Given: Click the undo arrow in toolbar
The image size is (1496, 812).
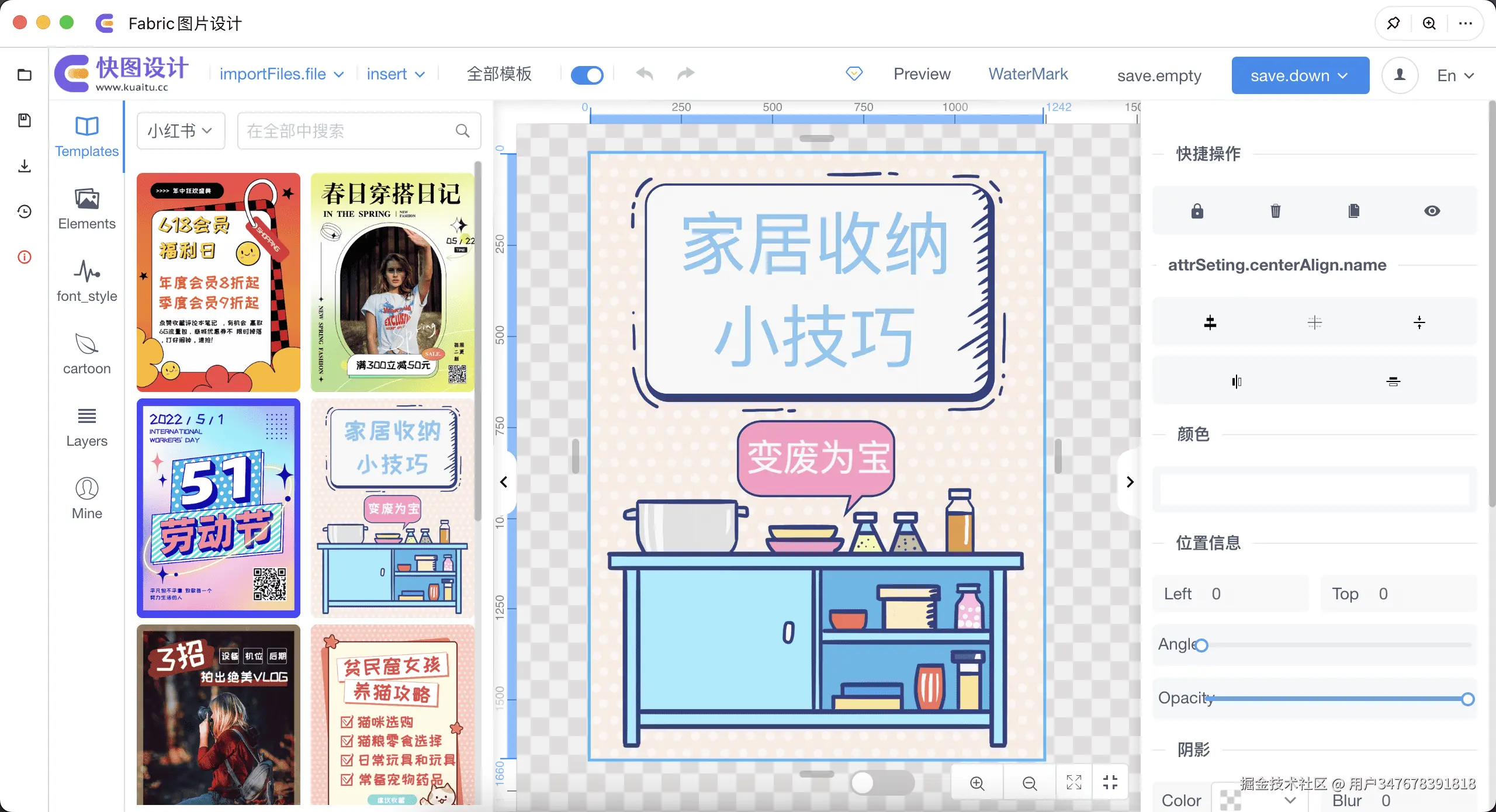Looking at the screenshot, I should 645,74.
